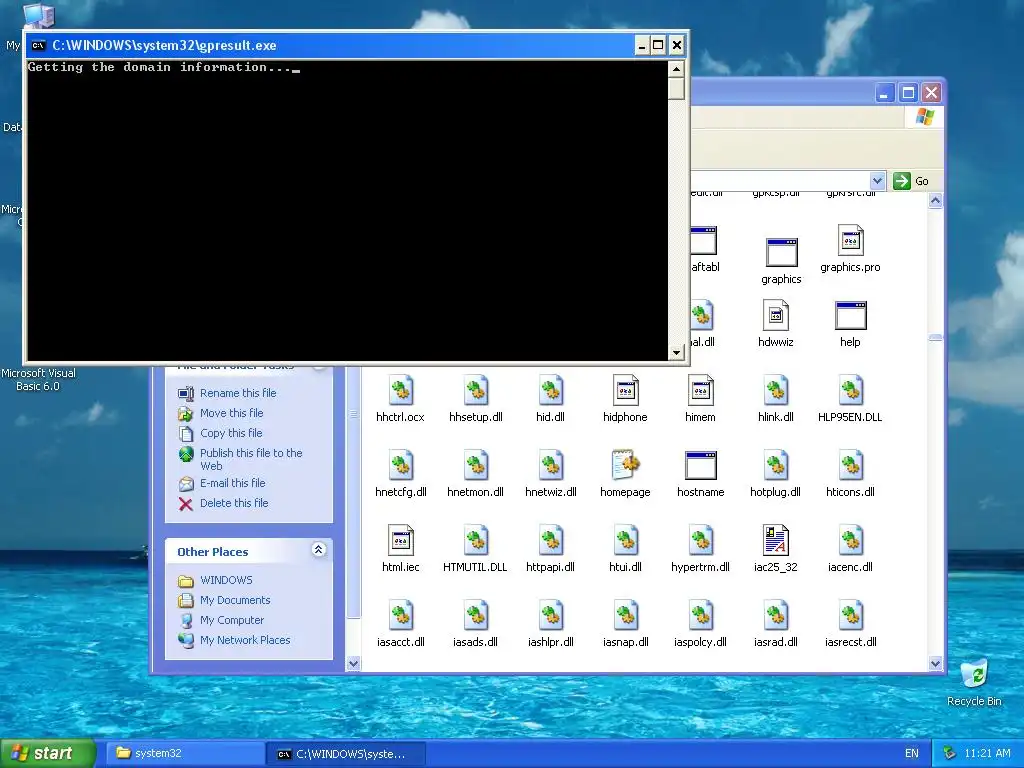Click the Explorer file list scrollbar thumb
Screen dimensions: 1024x768
935,338
